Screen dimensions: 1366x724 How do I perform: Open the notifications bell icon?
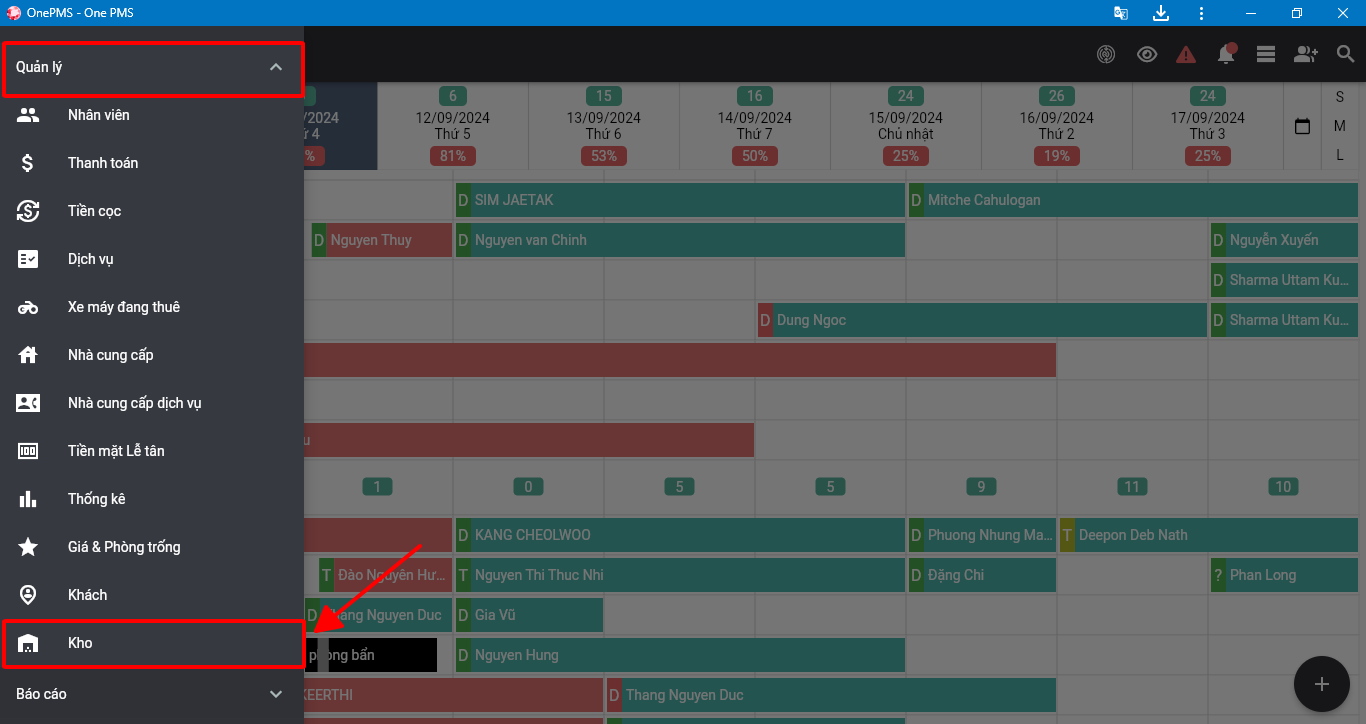[x=1226, y=54]
